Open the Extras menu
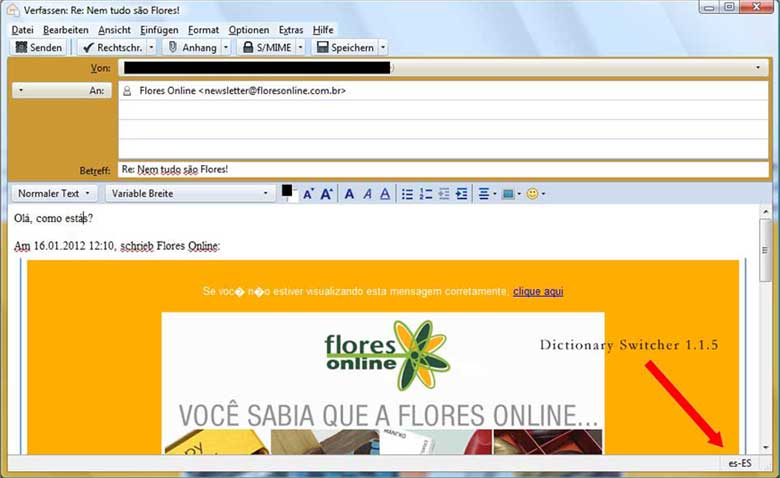 pyautogui.click(x=291, y=30)
